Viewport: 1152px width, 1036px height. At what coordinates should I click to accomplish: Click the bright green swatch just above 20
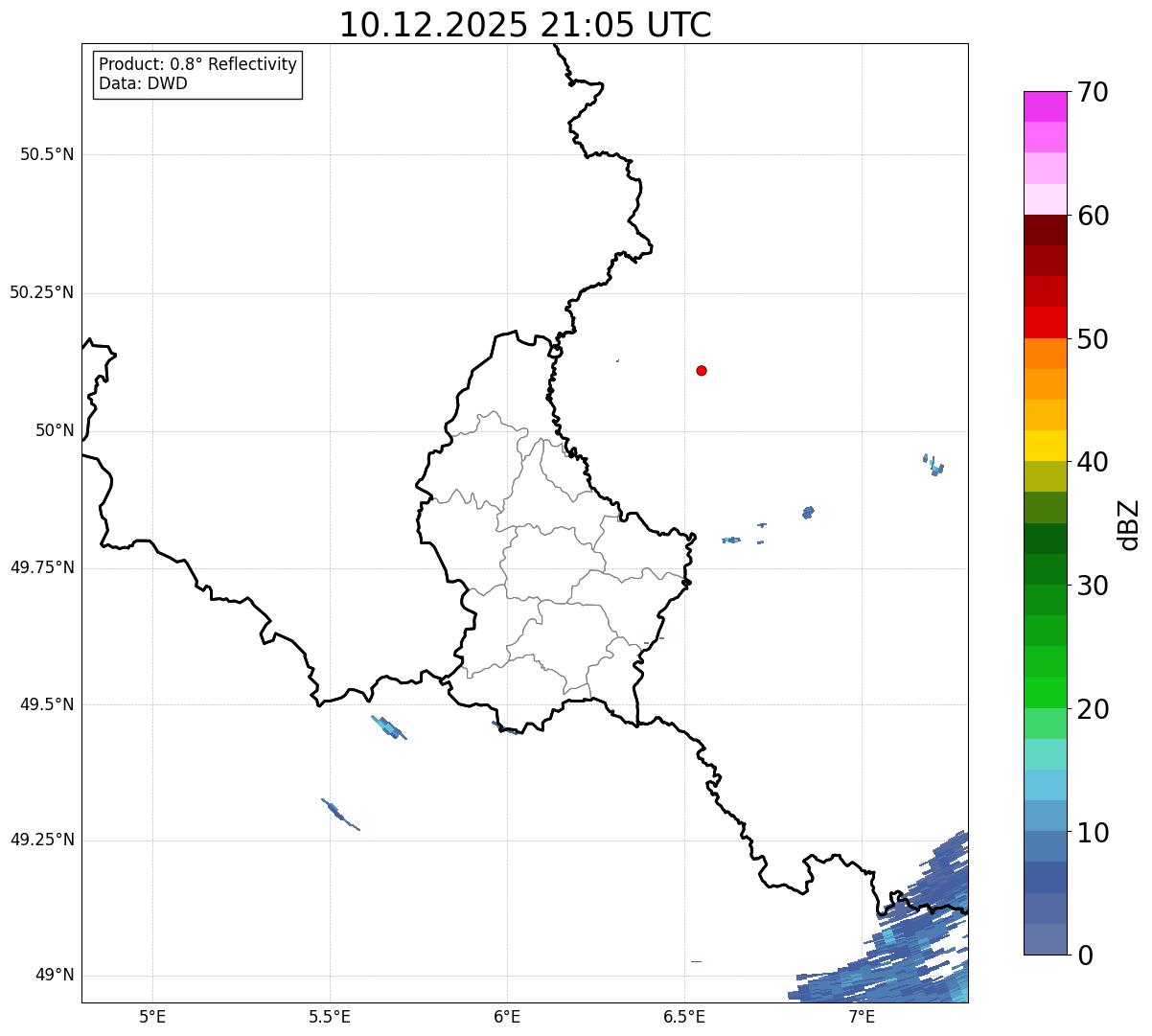[1045, 693]
